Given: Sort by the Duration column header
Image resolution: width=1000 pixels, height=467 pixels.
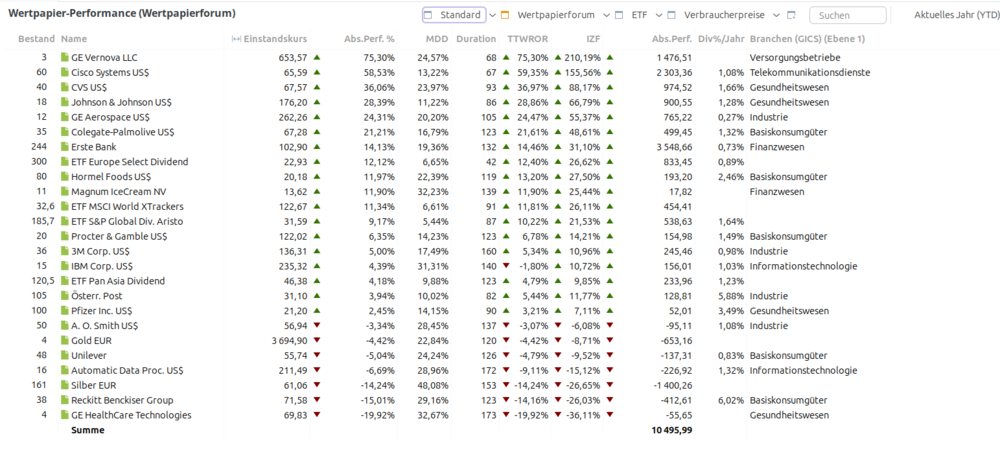Looking at the screenshot, I should [x=476, y=39].
